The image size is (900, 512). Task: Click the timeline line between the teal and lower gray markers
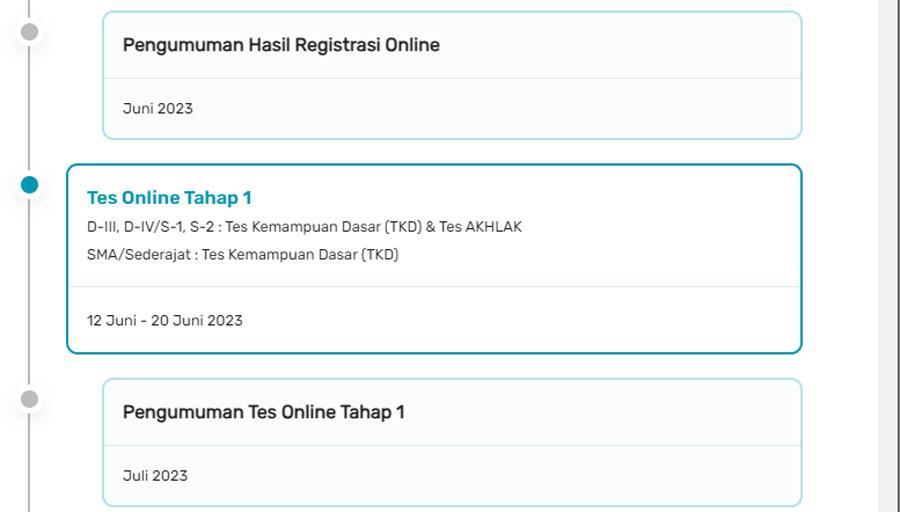(30, 290)
